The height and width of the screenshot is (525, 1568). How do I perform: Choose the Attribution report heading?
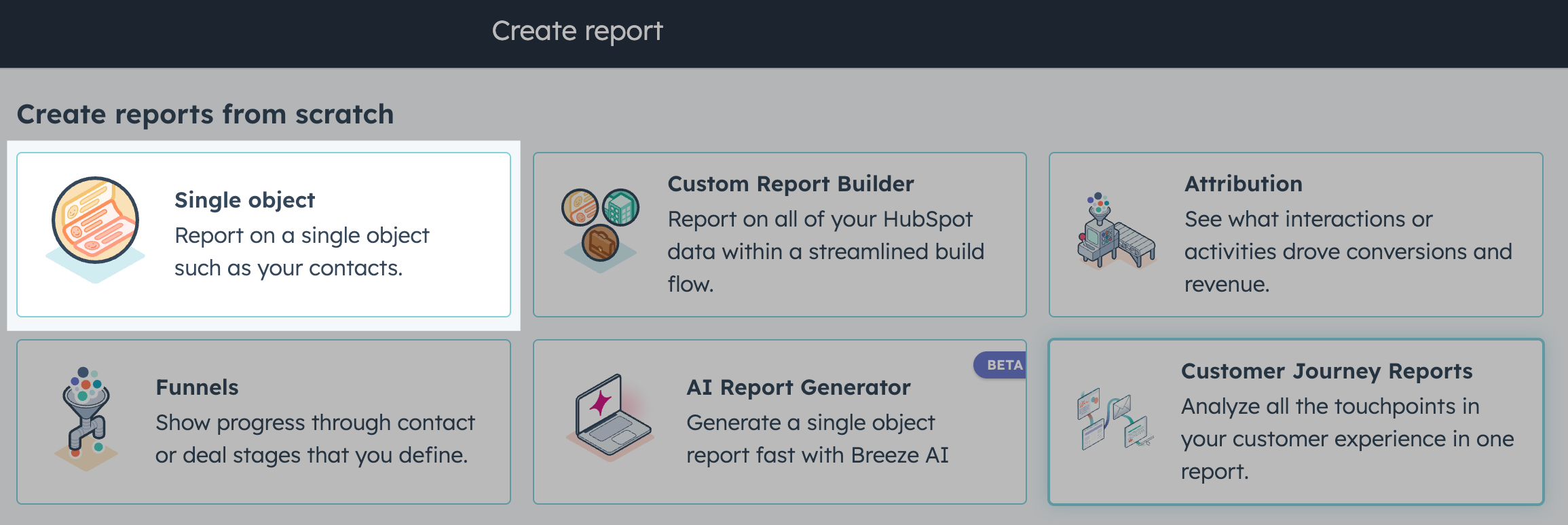pyautogui.click(x=1243, y=184)
